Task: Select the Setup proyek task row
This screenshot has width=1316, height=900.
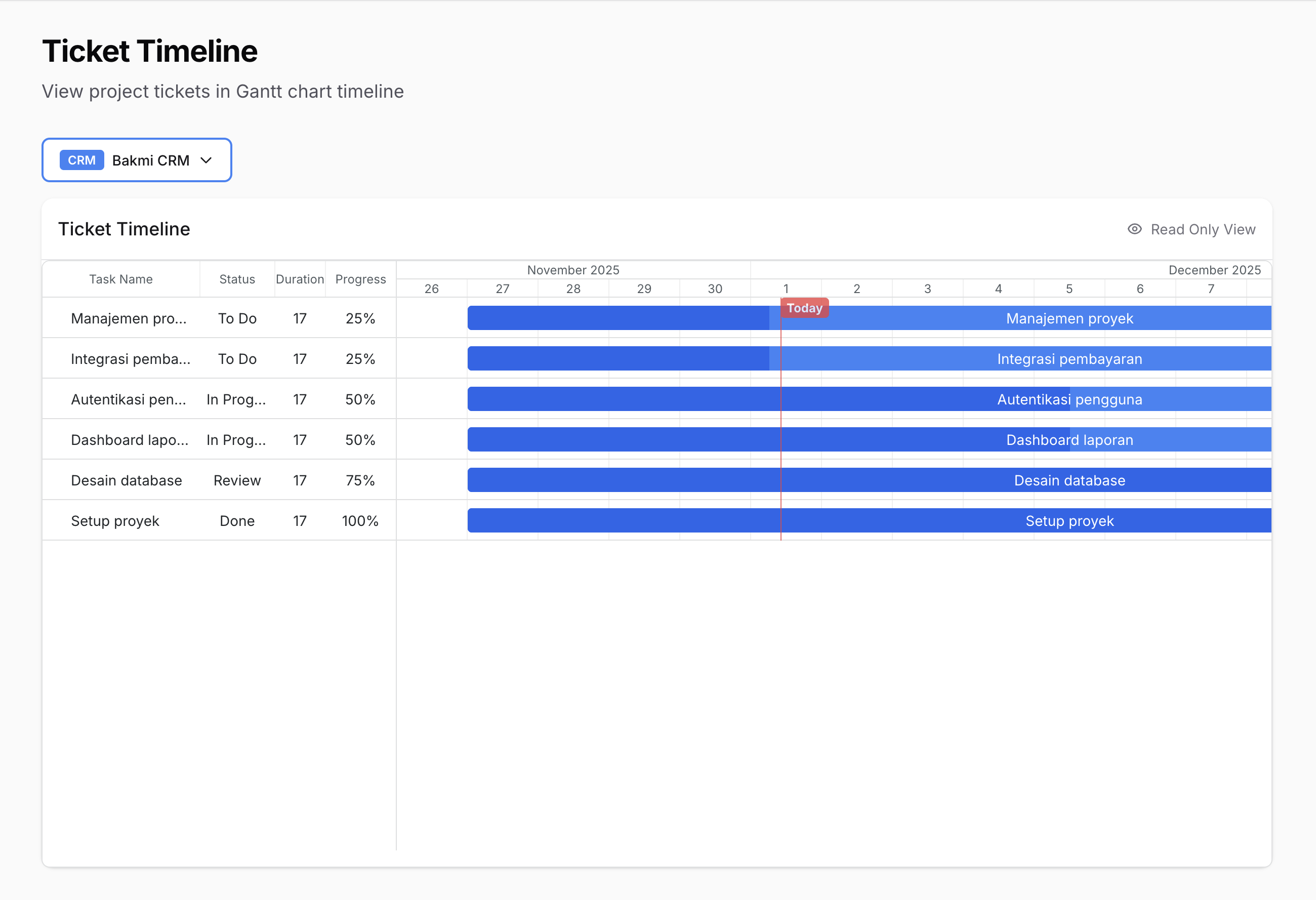Action: 115,521
